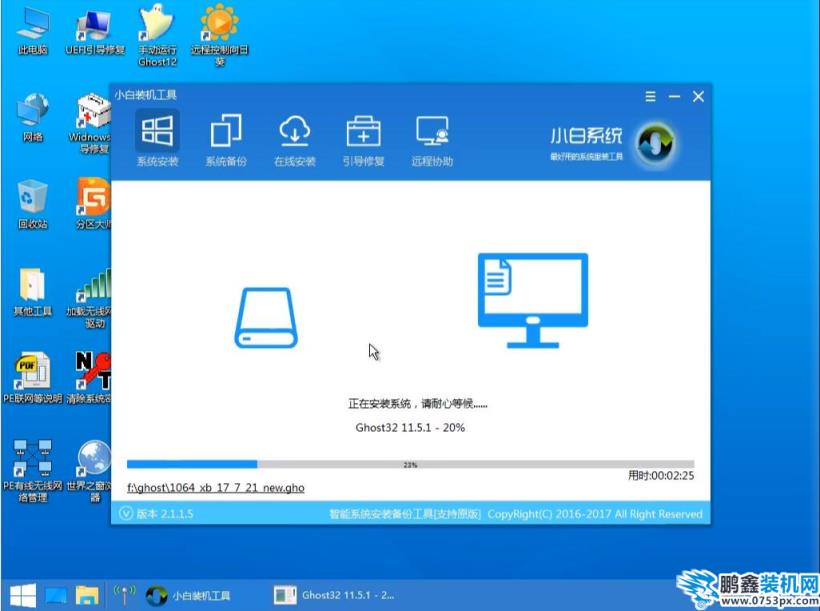The width and height of the screenshot is (820, 611).
Task: Click the hard drive icon in the installer
Action: [266, 318]
